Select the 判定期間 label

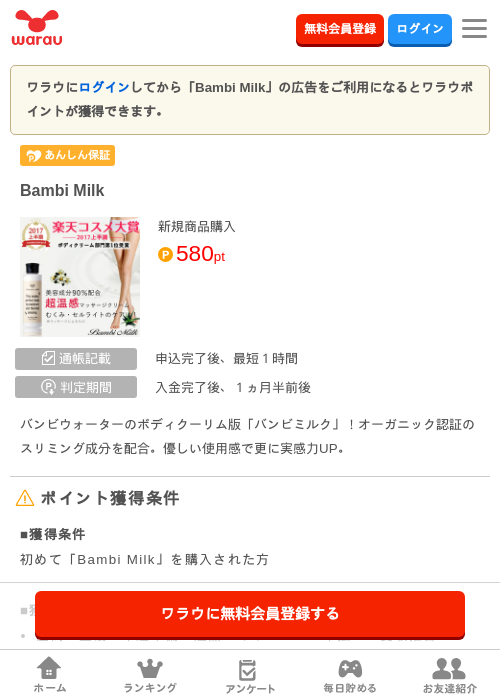76,387
